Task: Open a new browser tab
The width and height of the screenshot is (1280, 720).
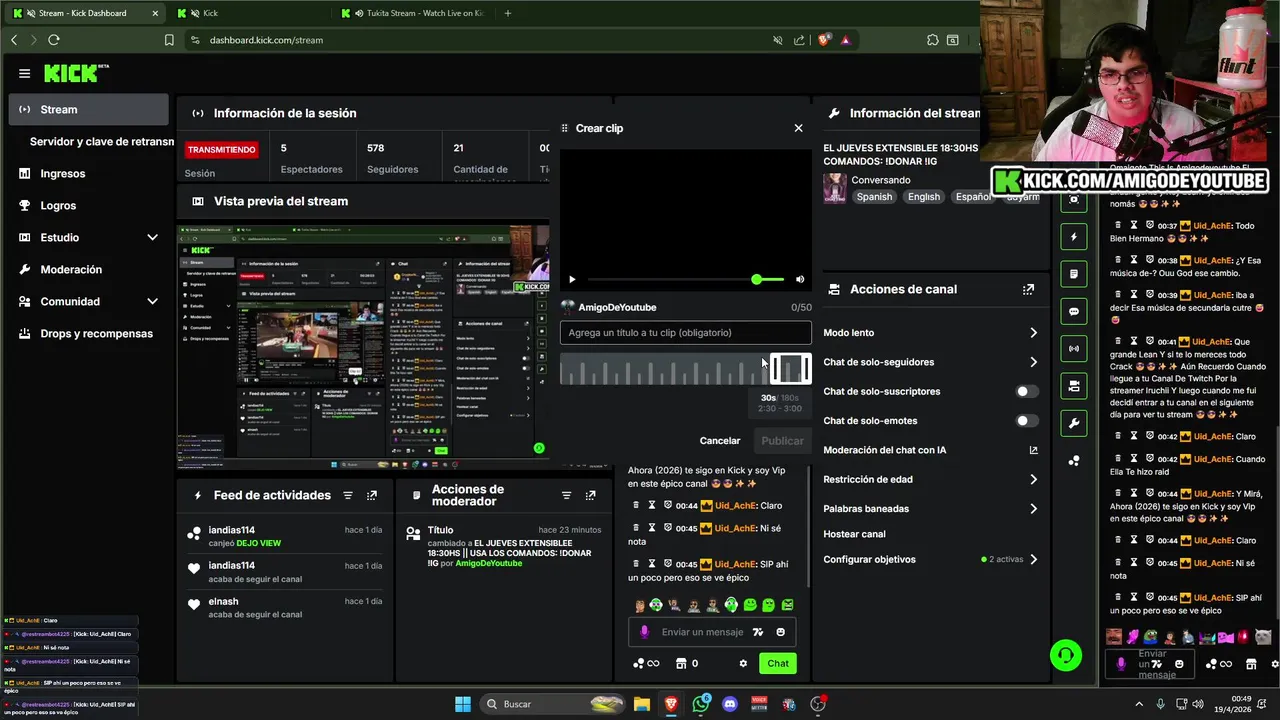Action: (508, 13)
